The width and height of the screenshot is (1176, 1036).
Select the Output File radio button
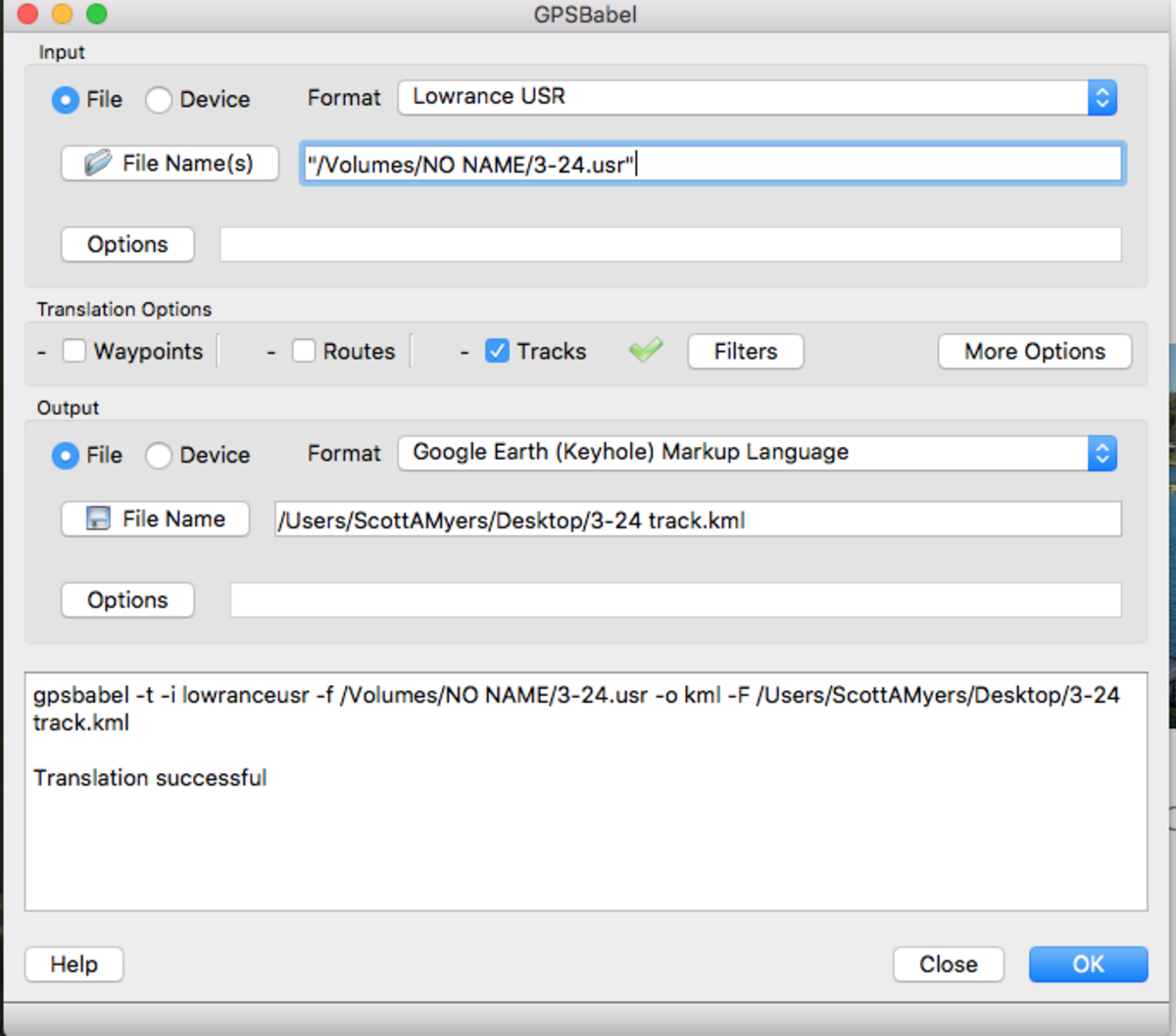point(66,456)
